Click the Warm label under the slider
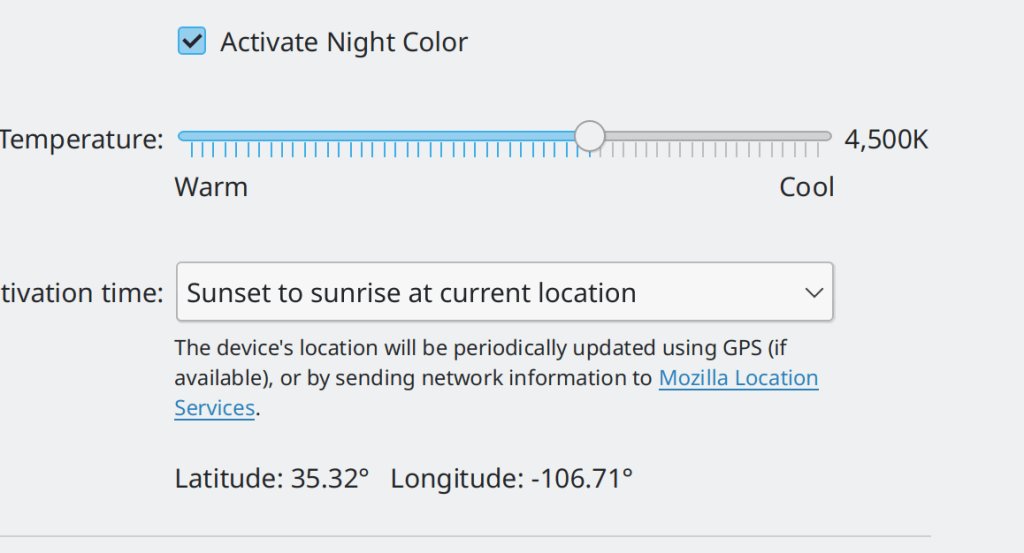Screen dimensions: 1024x553 click(211, 187)
